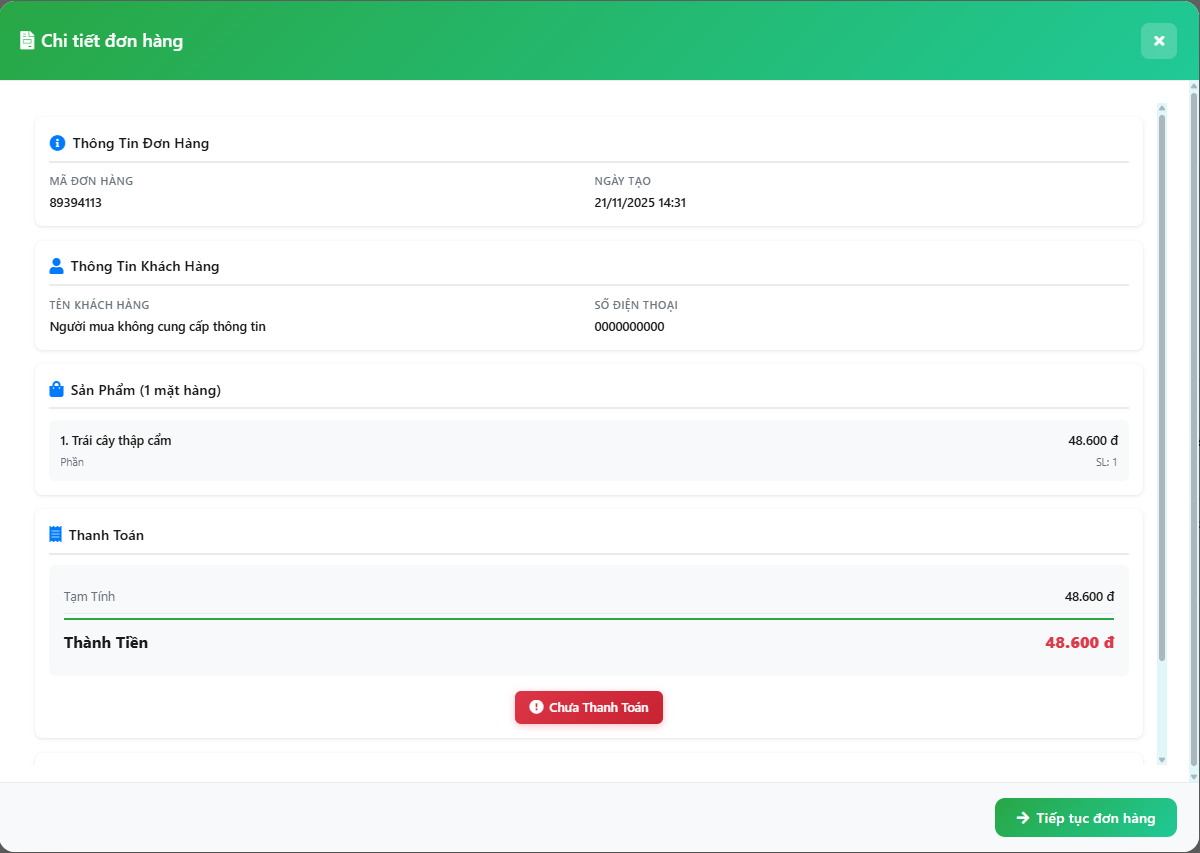The image size is (1200, 853).
Task: Click the red Thành Tiền total amount
Action: click(x=1079, y=643)
